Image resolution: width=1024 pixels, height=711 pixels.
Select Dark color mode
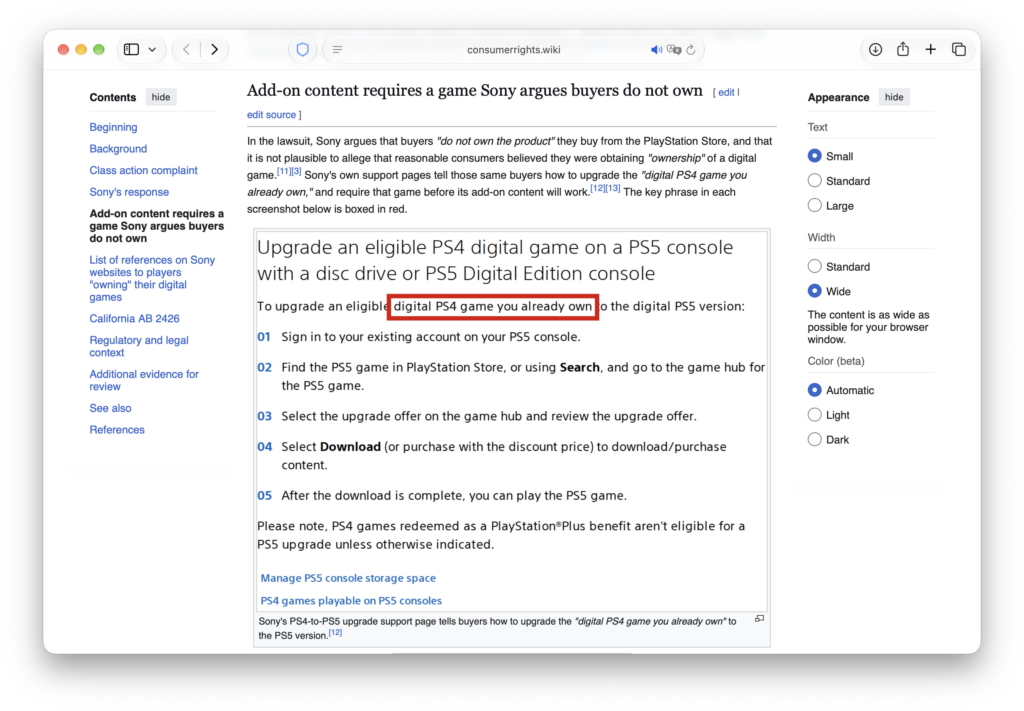coord(814,440)
